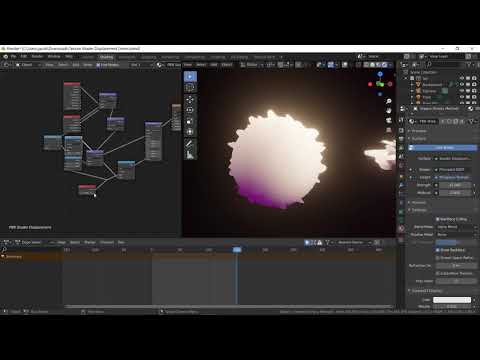
Task: Select wireframe viewport shading mode icon
Action: click(x=367, y=65)
